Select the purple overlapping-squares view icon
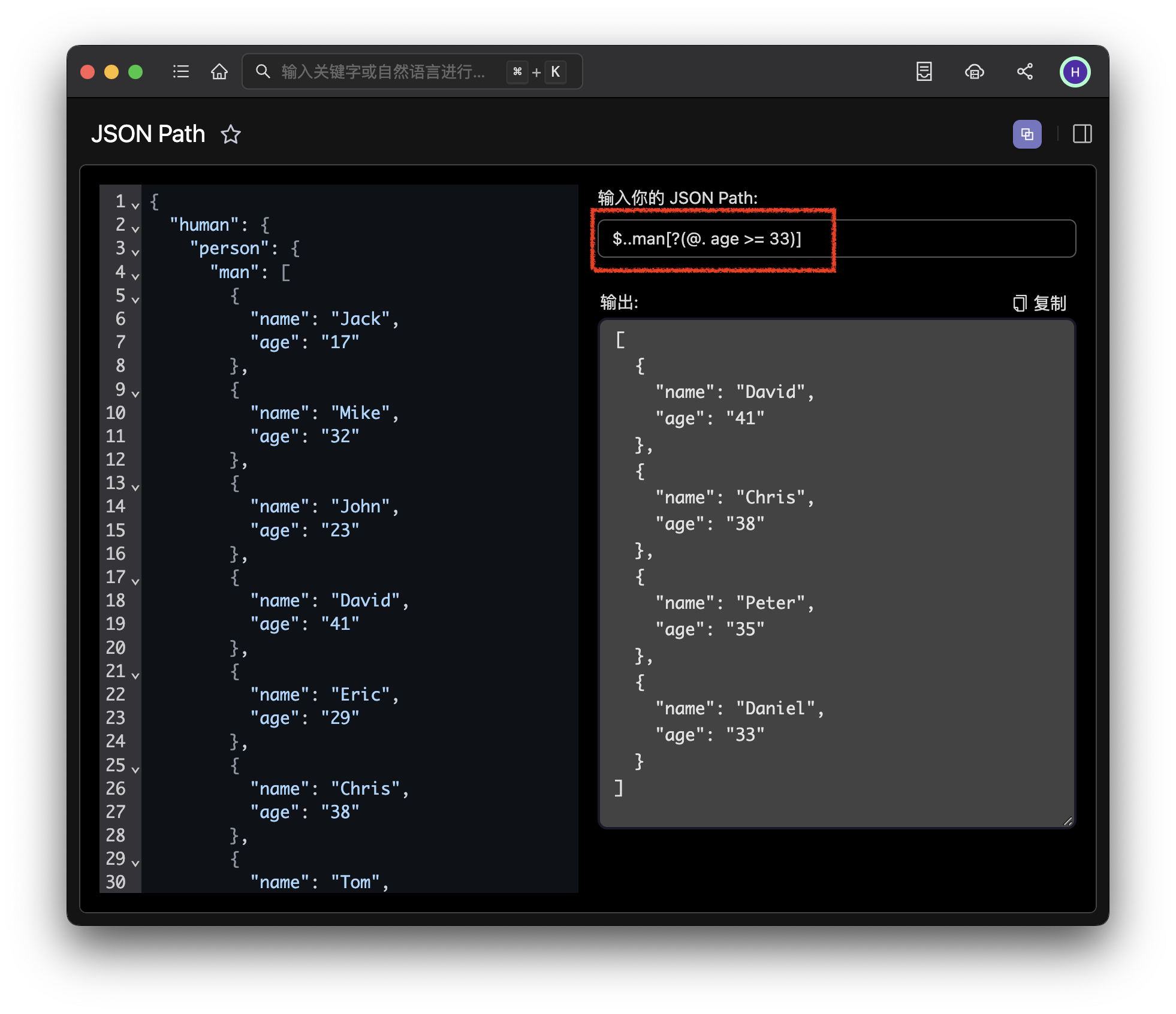Screen dimensions: 1176x1014 (x=1027, y=134)
